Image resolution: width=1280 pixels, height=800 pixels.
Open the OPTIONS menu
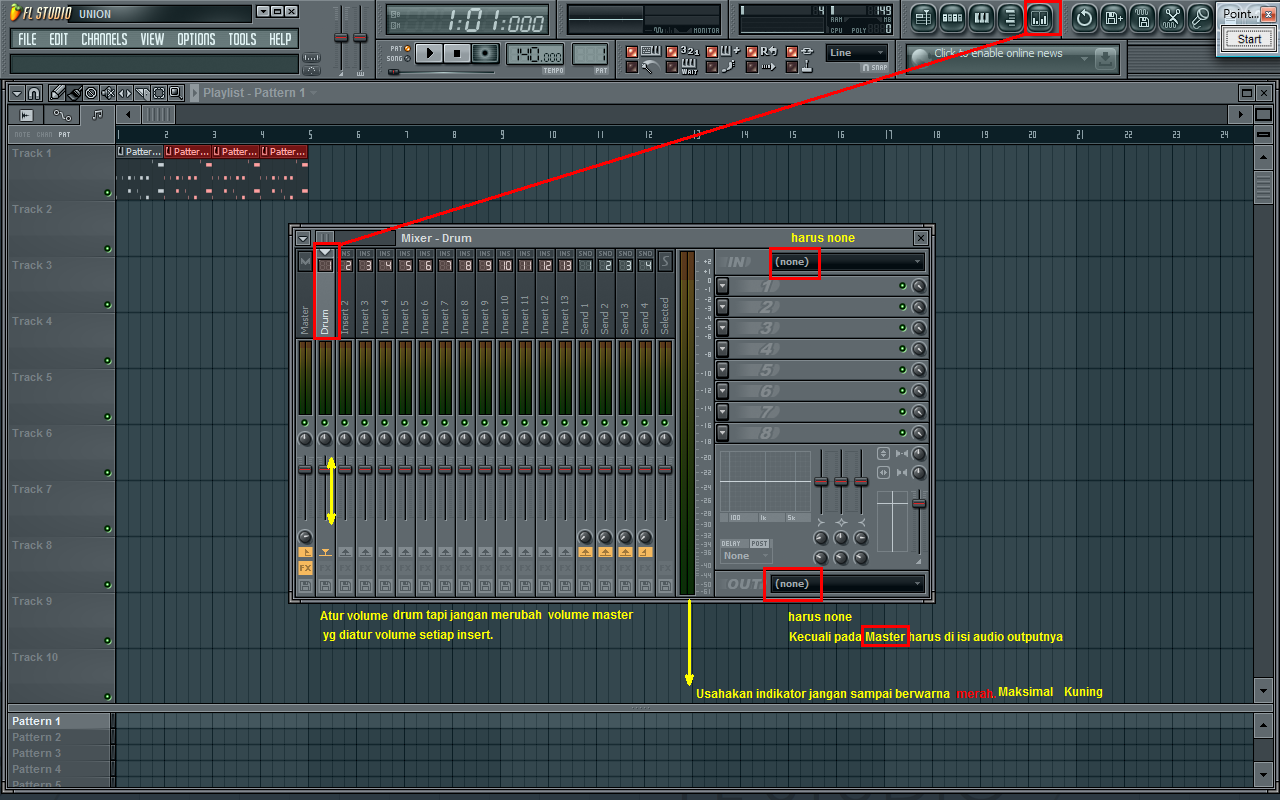(x=196, y=39)
